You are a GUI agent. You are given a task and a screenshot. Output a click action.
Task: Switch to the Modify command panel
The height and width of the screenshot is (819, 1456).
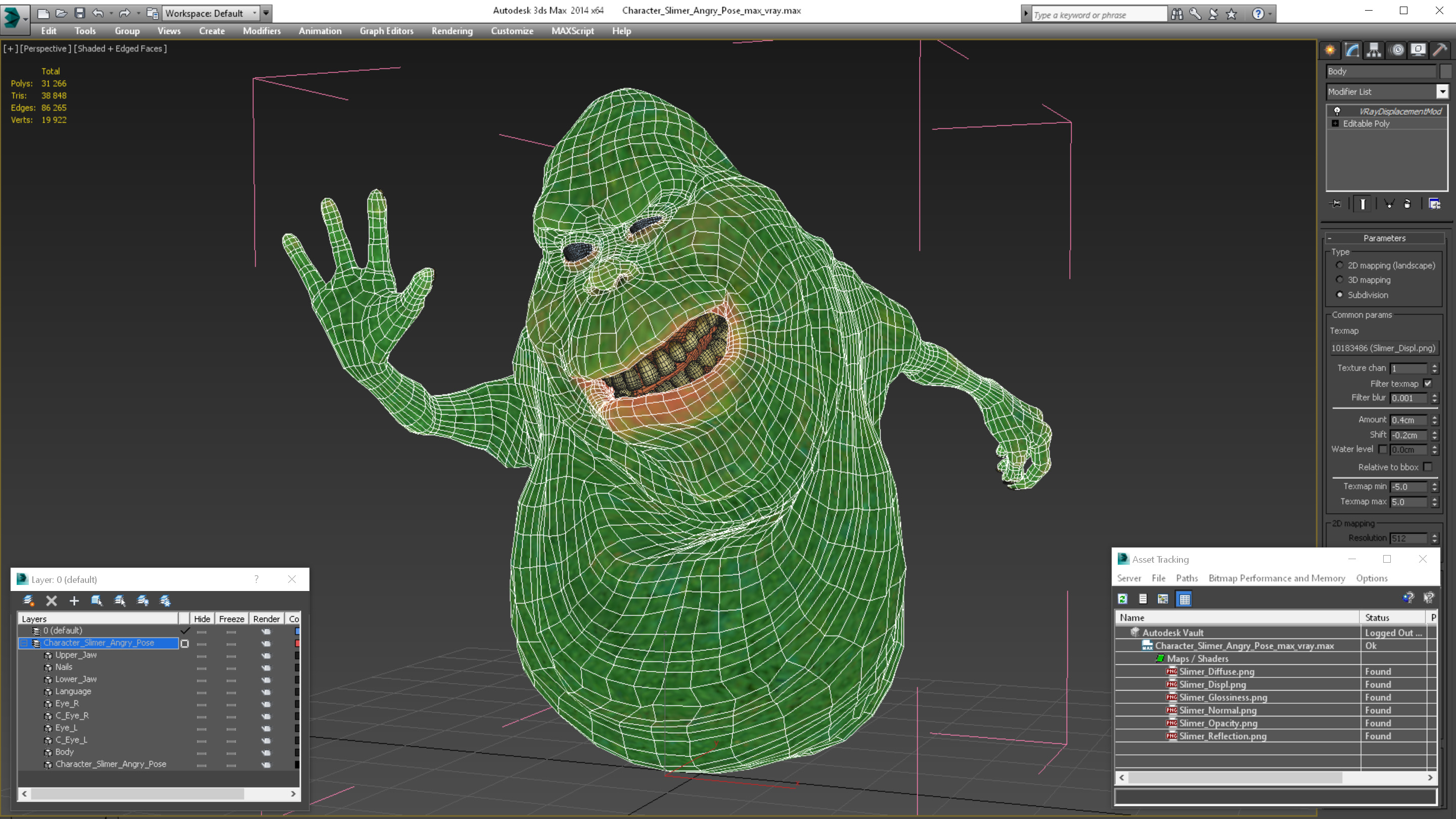[x=1352, y=51]
